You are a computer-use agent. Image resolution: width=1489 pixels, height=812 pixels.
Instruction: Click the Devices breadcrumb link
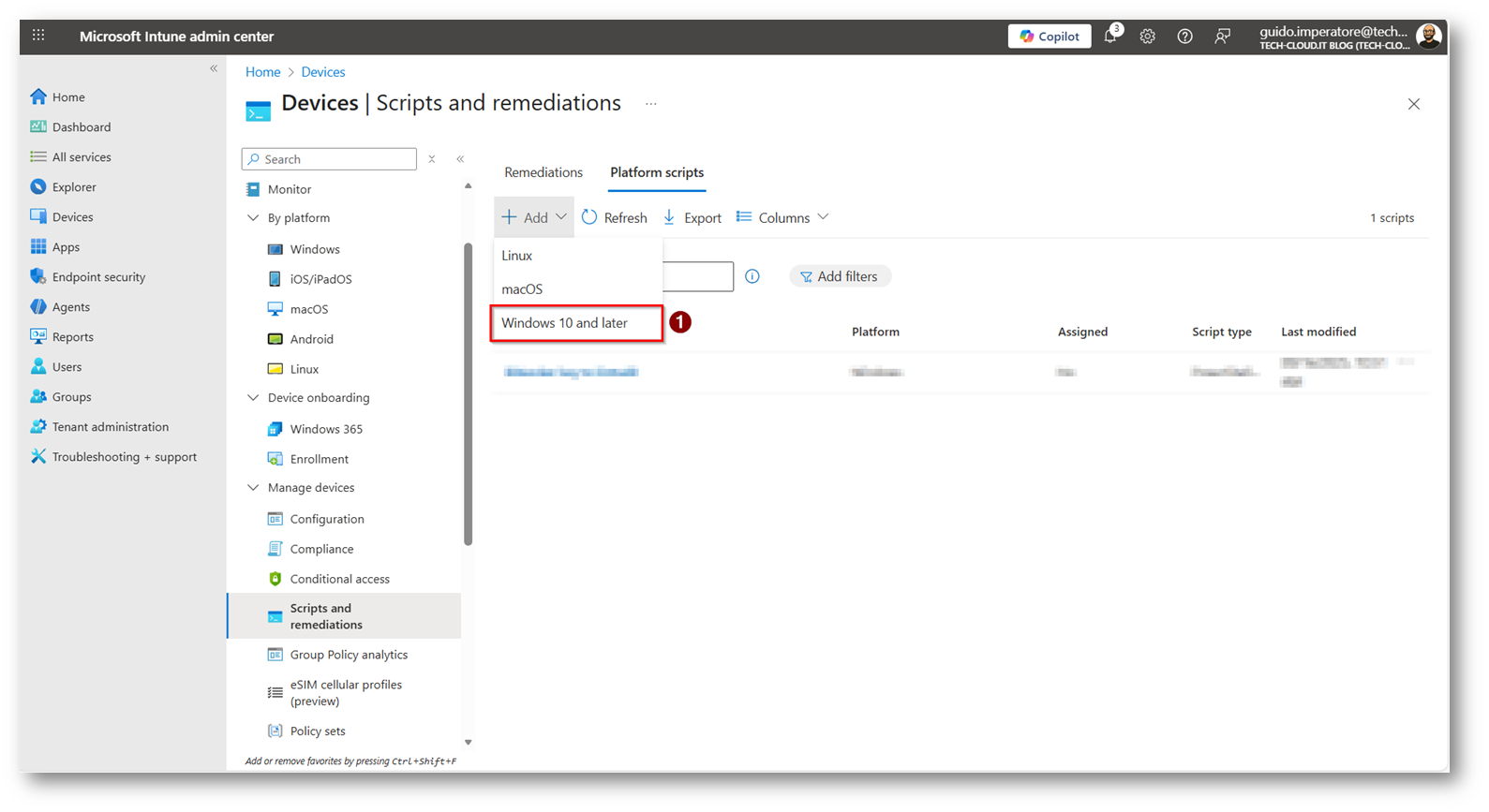coord(322,72)
